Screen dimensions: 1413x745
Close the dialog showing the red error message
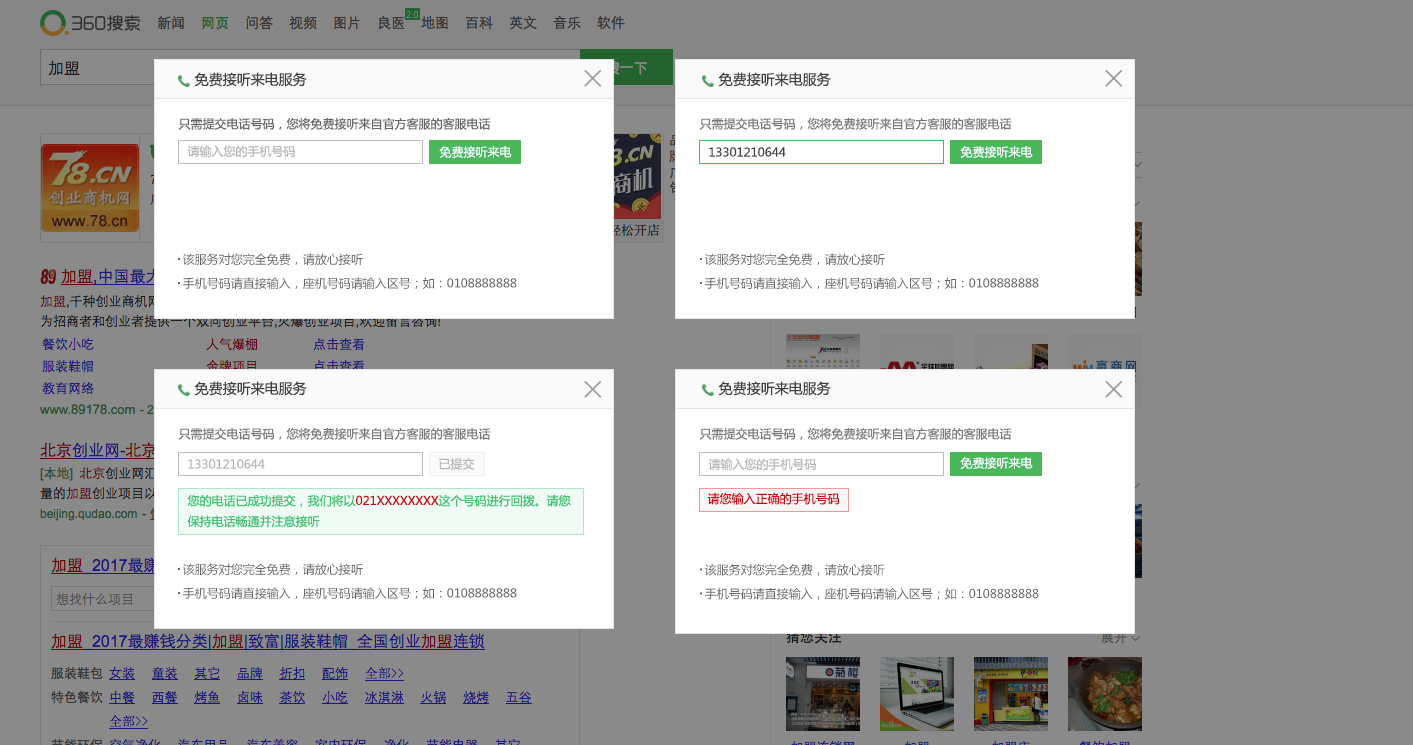pos(1113,389)
